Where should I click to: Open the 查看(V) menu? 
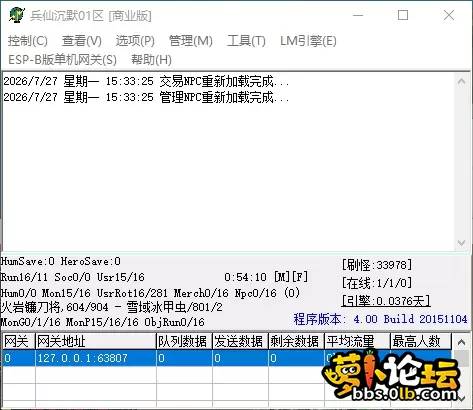click(x=82, y=41)
